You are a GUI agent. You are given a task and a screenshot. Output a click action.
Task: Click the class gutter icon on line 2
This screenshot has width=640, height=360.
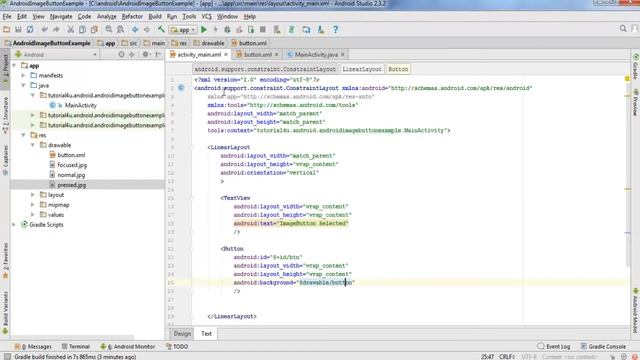(181, 88)
